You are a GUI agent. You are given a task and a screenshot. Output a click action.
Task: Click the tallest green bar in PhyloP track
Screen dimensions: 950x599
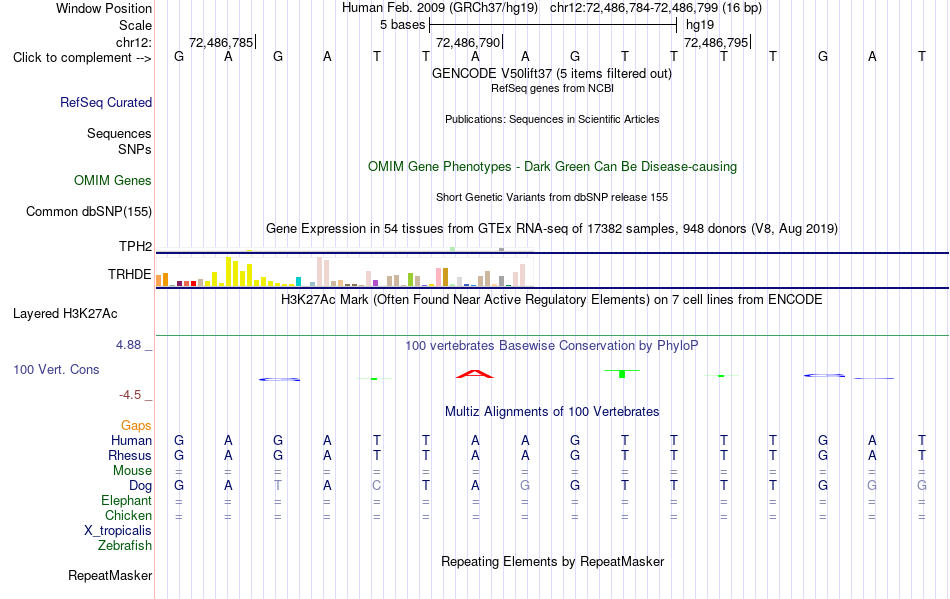622,374
